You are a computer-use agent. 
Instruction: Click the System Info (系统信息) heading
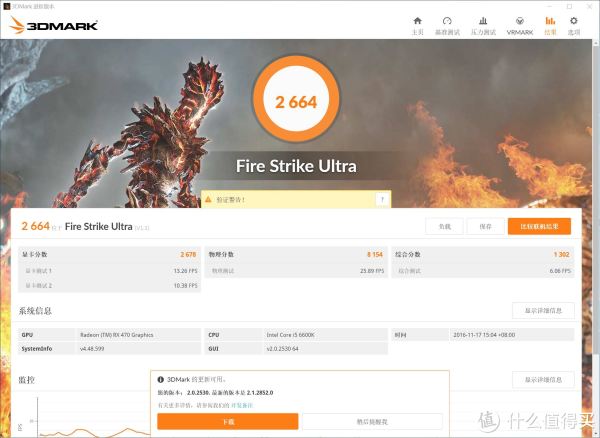(x=35, y=311)
